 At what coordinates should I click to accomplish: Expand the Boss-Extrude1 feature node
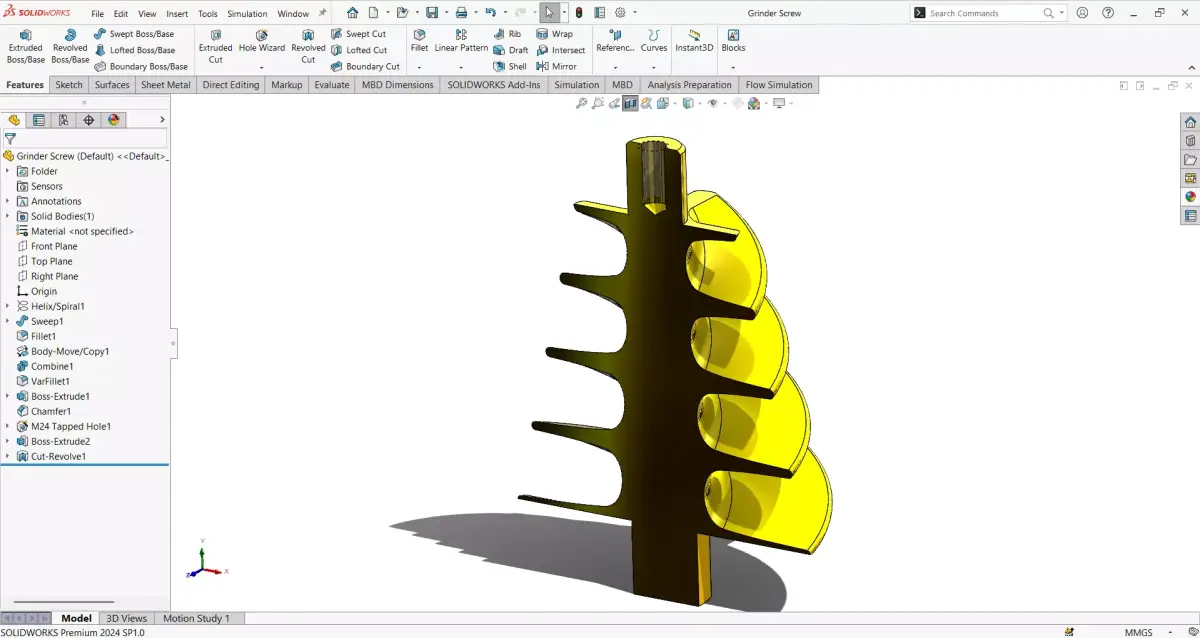point(7,396)
